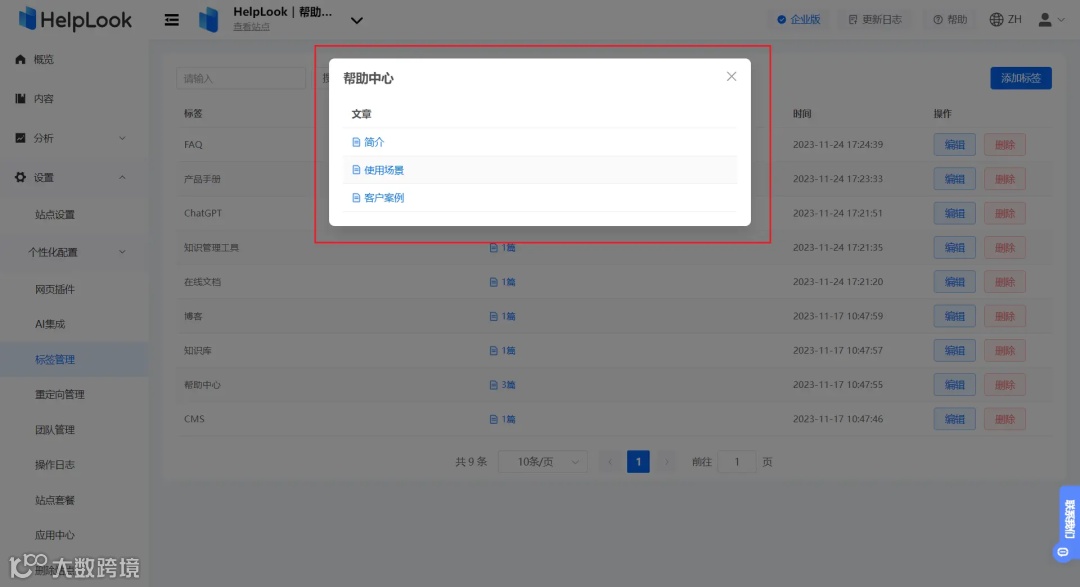This screenshot has width=1080, height=587.
Task: Click the 添加标签 button
Action: 1020,77
